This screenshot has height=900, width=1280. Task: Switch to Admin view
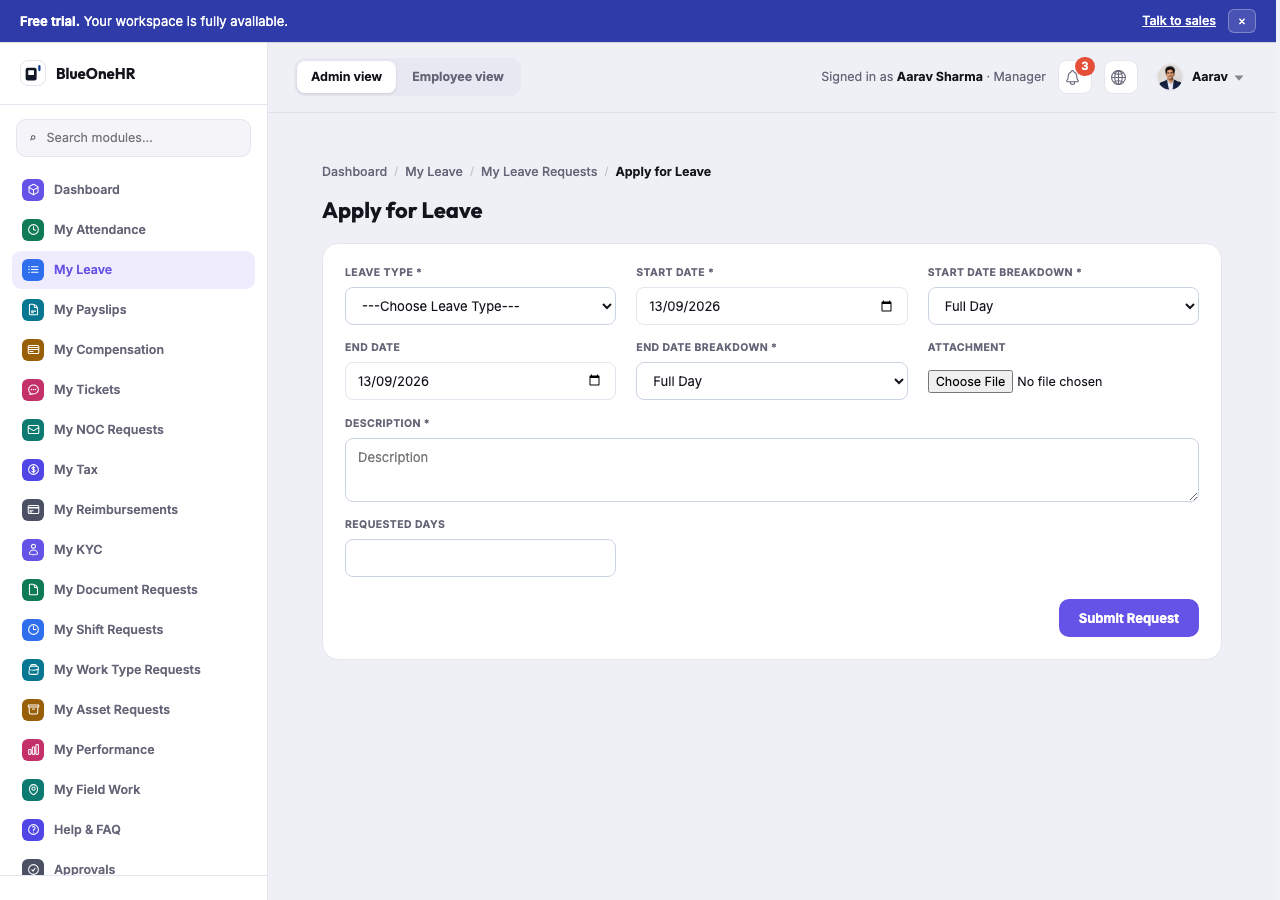click(x=347, y=77)
